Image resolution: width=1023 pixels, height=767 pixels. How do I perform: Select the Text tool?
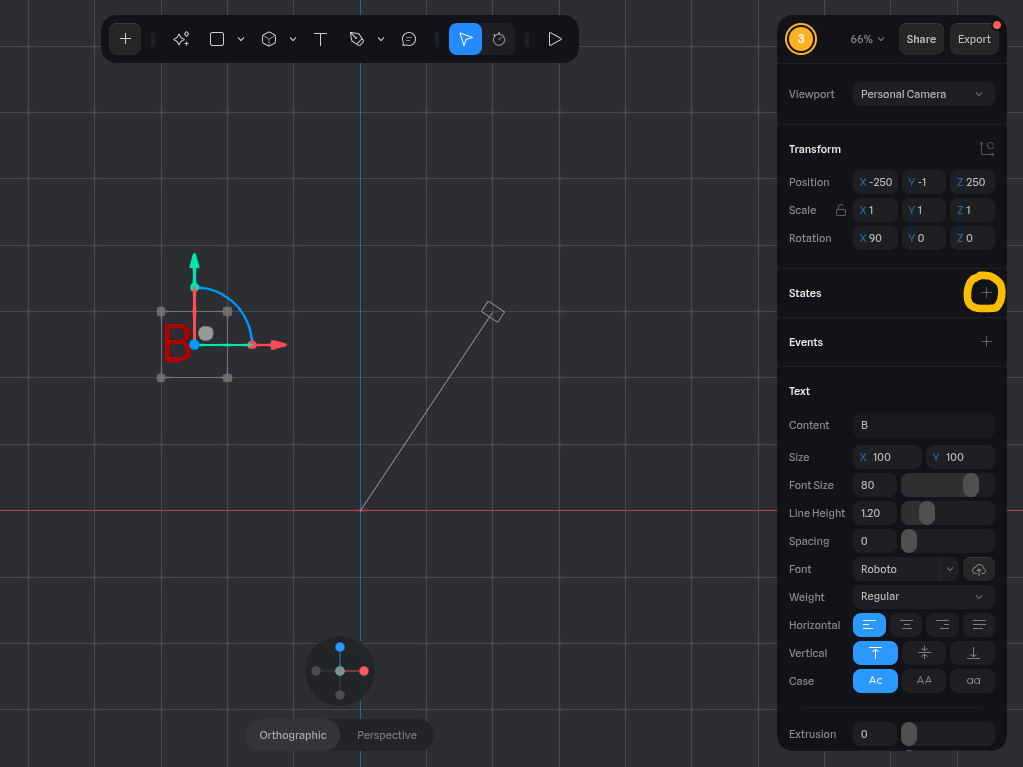(x=320, y=39)
